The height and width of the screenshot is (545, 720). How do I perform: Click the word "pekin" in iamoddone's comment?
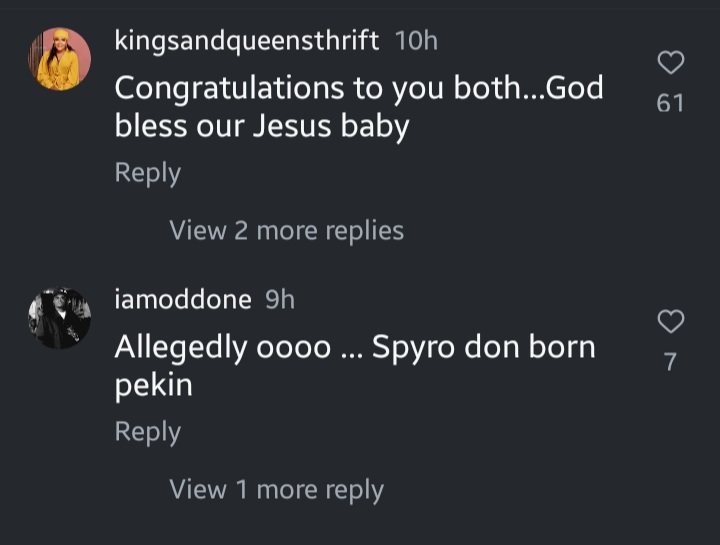click(x=153, y=386)
